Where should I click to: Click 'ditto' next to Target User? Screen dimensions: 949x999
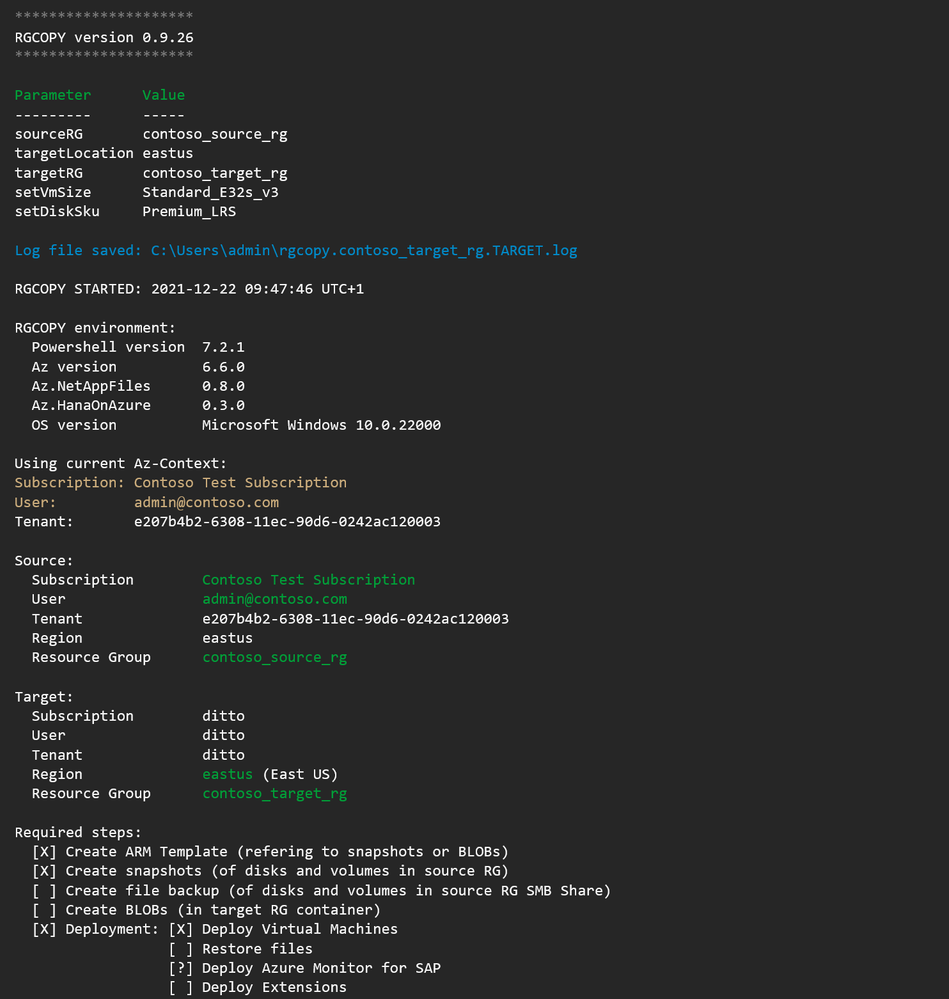point(223,735)
